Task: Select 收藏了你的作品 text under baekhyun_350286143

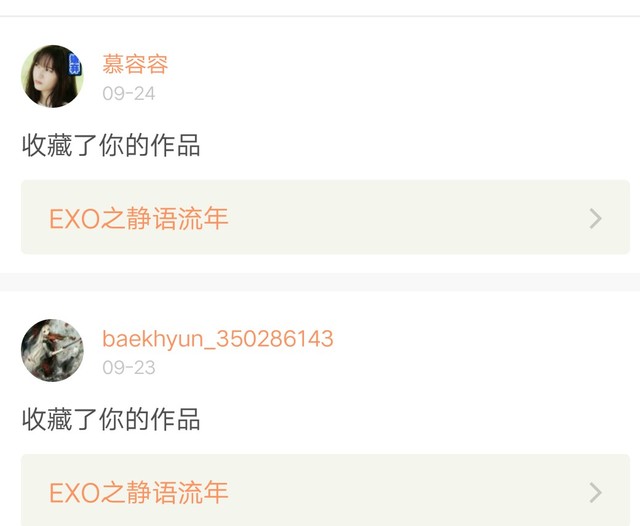Action: (111, 419)
